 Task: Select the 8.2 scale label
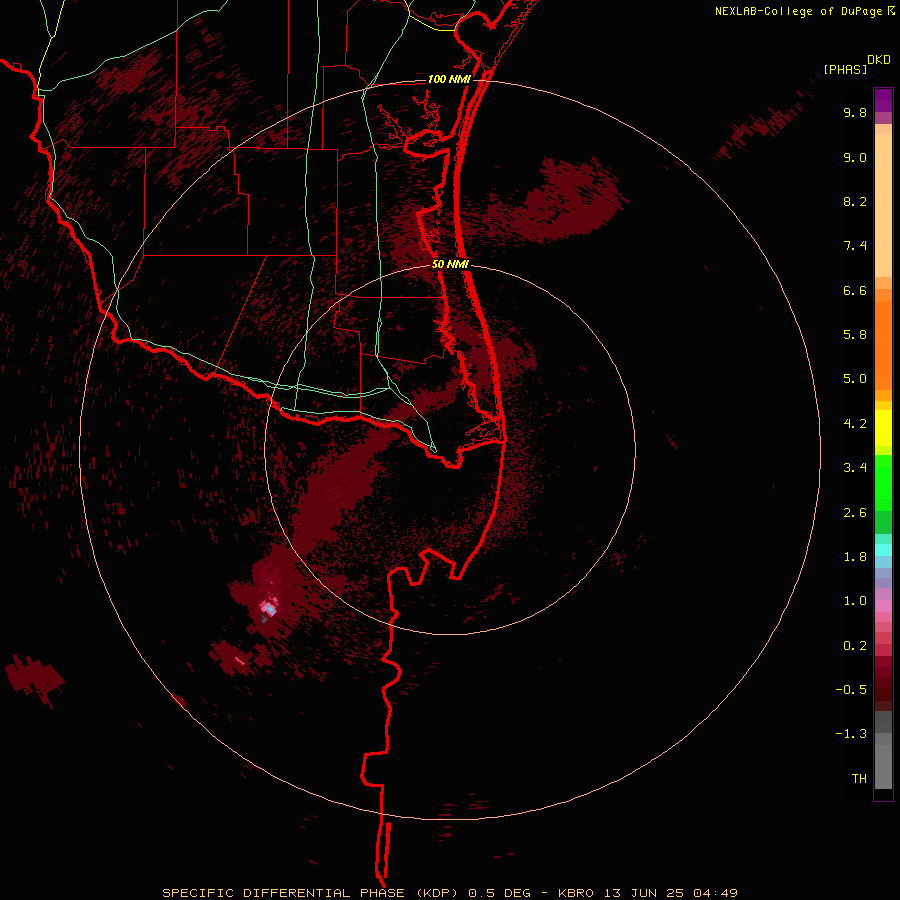tap(855, 201)
